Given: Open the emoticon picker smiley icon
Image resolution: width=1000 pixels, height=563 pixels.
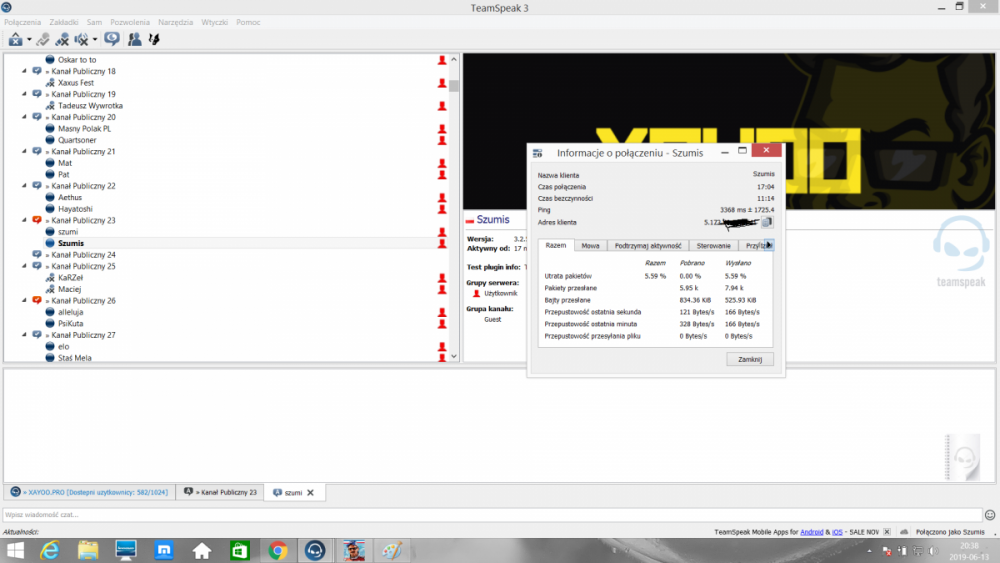Looking at the screenshot, I should tap(990, 515).
